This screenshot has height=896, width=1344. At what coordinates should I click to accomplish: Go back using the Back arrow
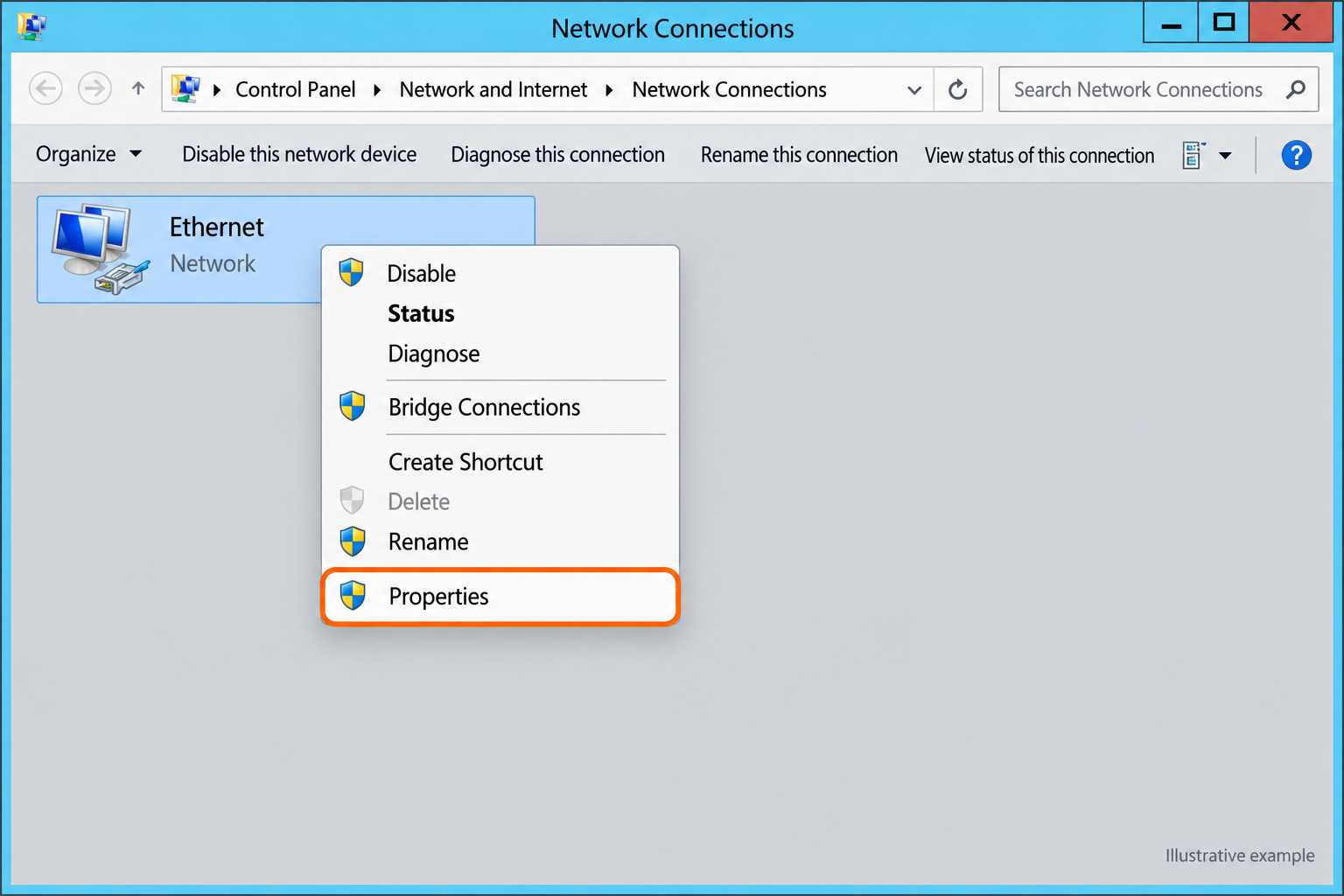point(45,88)
